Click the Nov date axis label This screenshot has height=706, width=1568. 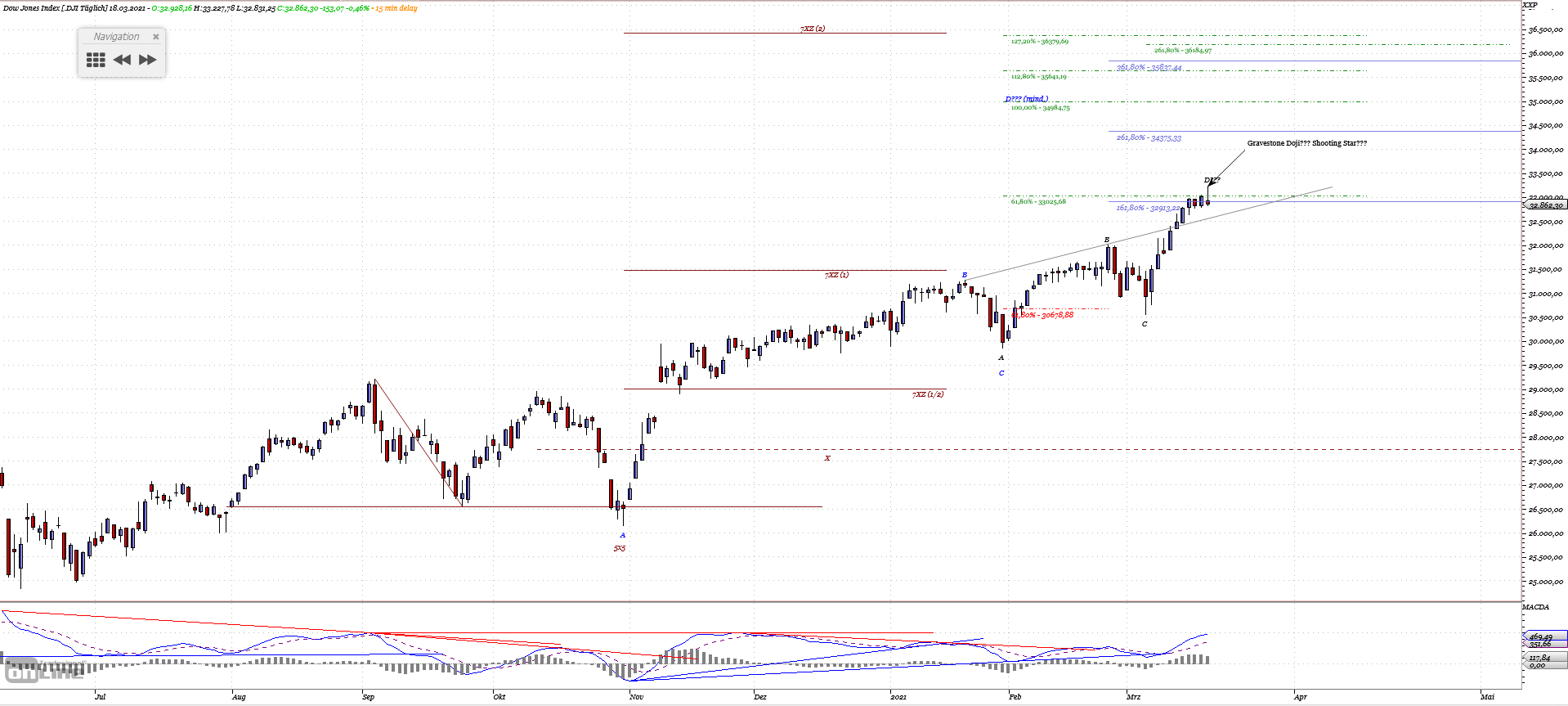637,697
